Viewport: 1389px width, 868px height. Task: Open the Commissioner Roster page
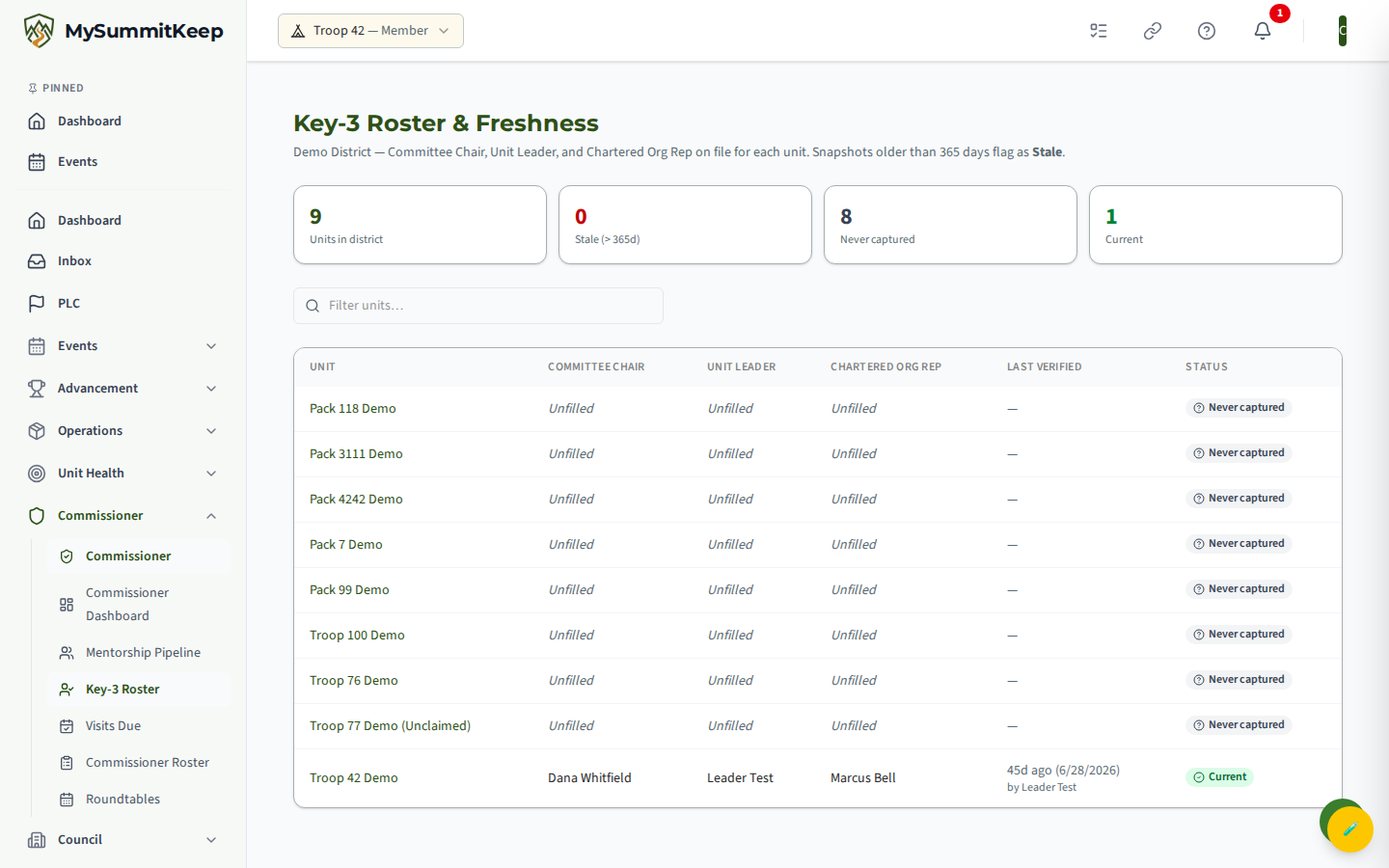[139, 763]
